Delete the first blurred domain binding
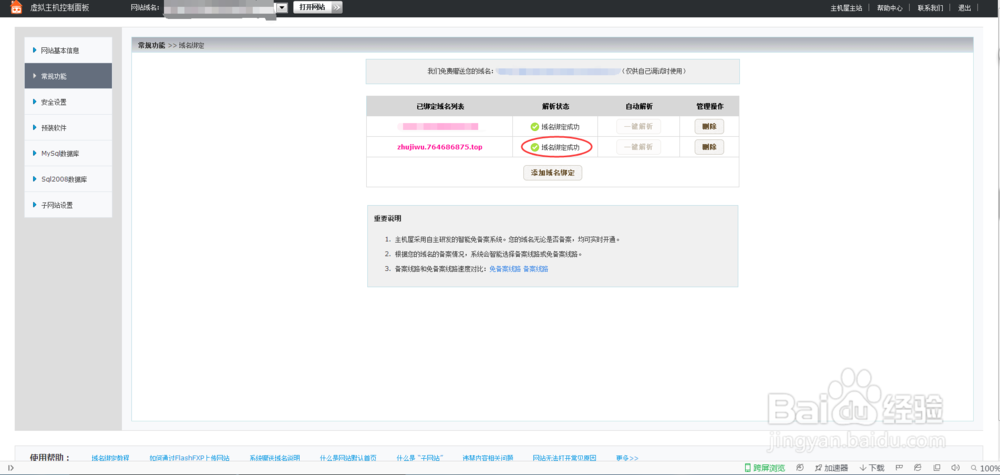 (709, 126)
